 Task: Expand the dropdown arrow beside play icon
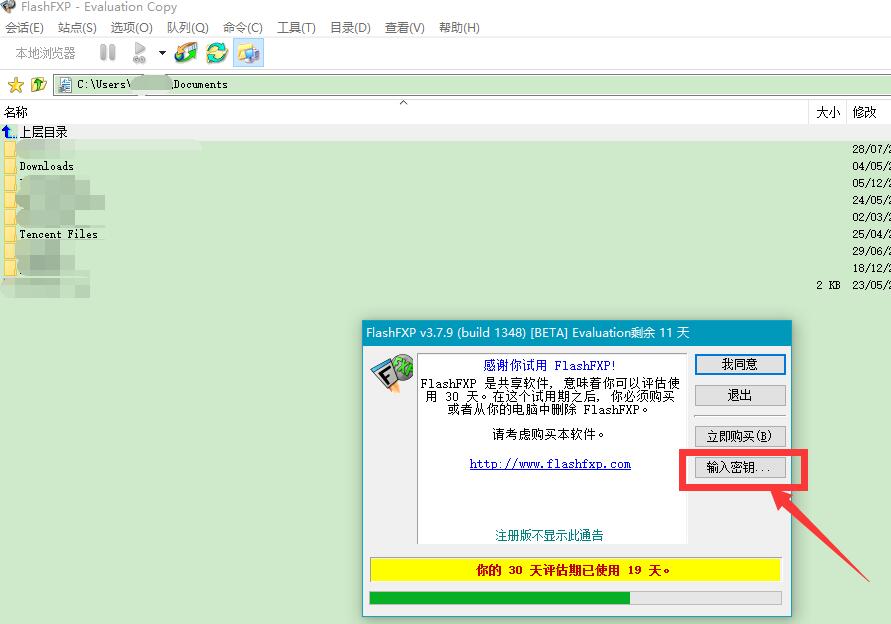tap(163, 53)
